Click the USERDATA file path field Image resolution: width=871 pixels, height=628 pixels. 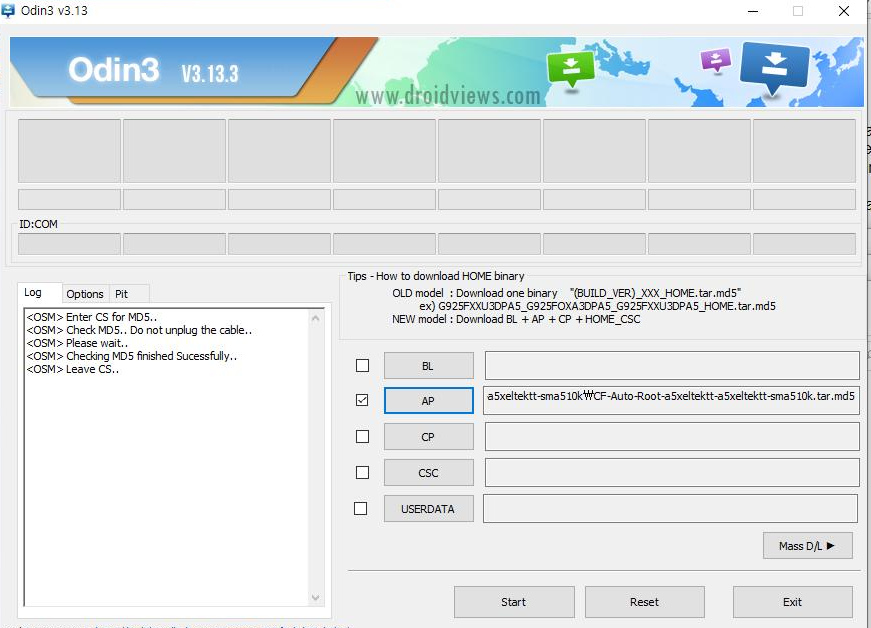pos(670,509)
